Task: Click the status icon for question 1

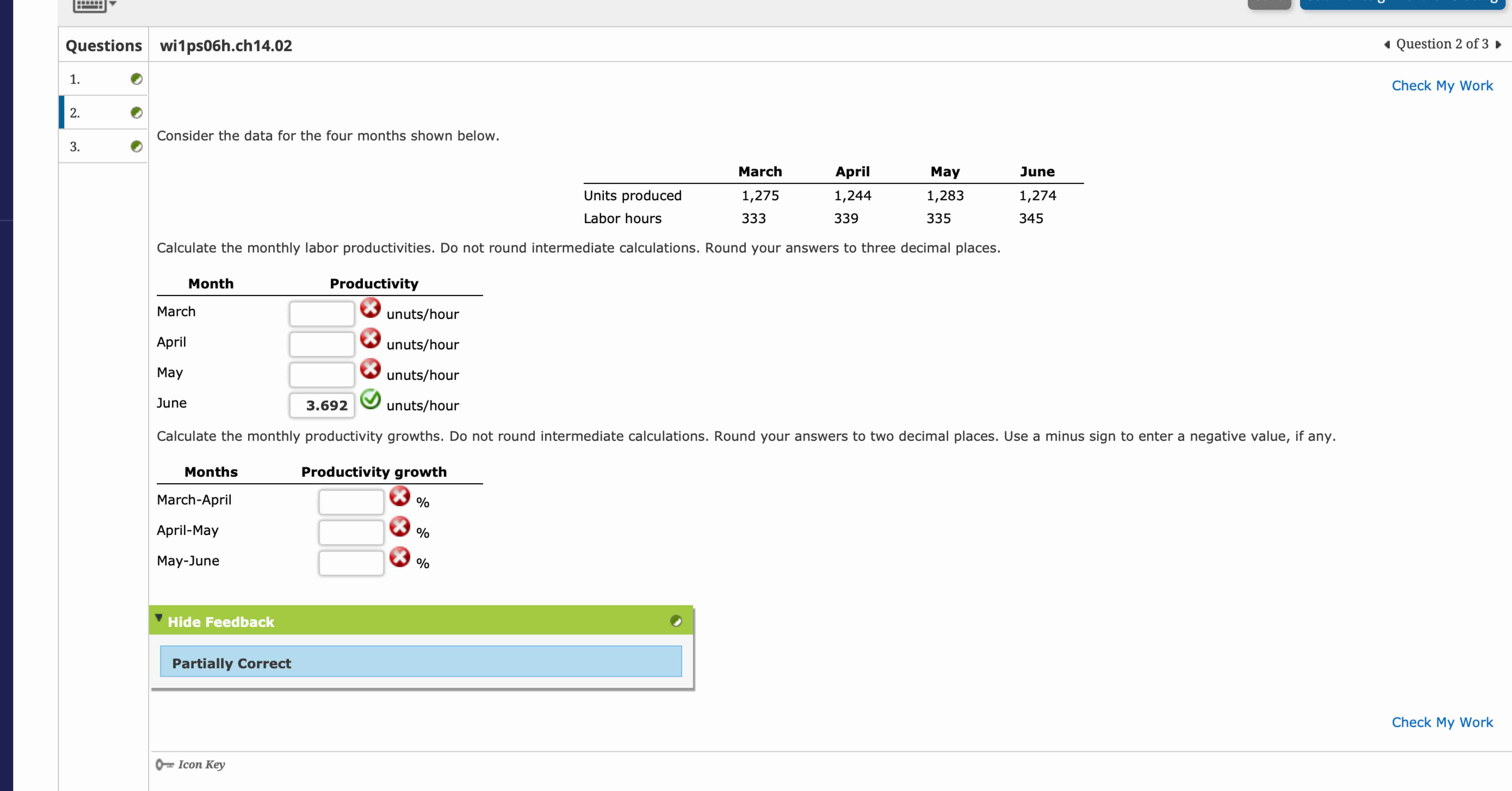Action: tap(136, 79)
